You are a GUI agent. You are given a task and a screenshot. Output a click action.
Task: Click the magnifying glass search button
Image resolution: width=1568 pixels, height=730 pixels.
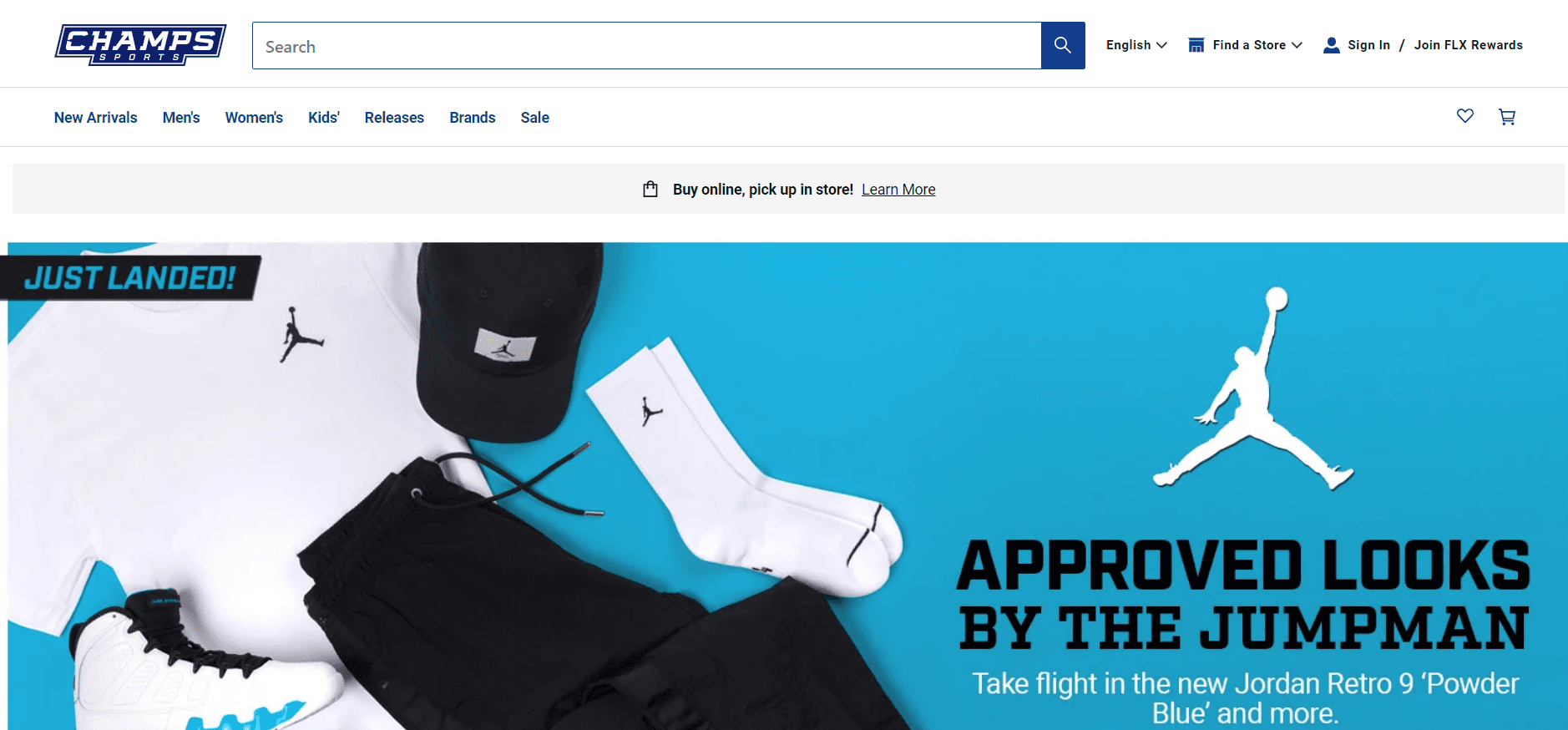(1063, 45)
